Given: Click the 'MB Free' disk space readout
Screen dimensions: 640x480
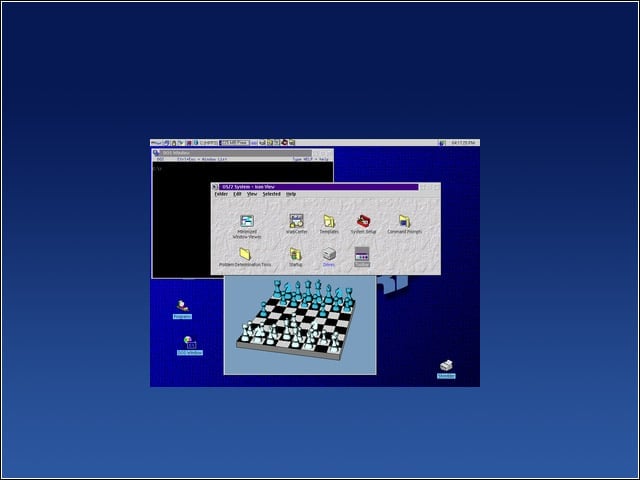Looking at the screenshot, I should 234,142.
